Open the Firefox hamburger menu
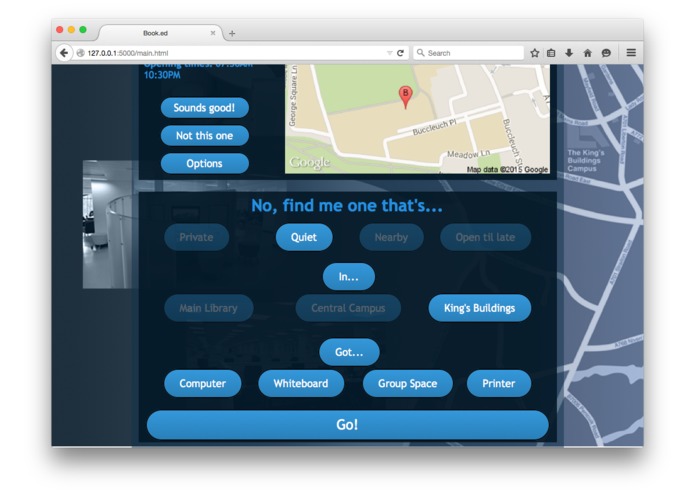 (631, 53)
